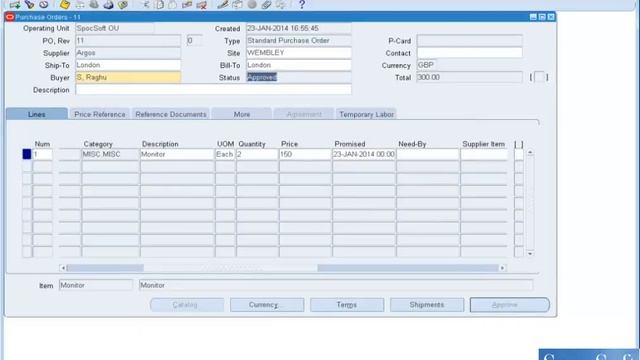Click the Clear Record toolbar icon

point(187,4)
